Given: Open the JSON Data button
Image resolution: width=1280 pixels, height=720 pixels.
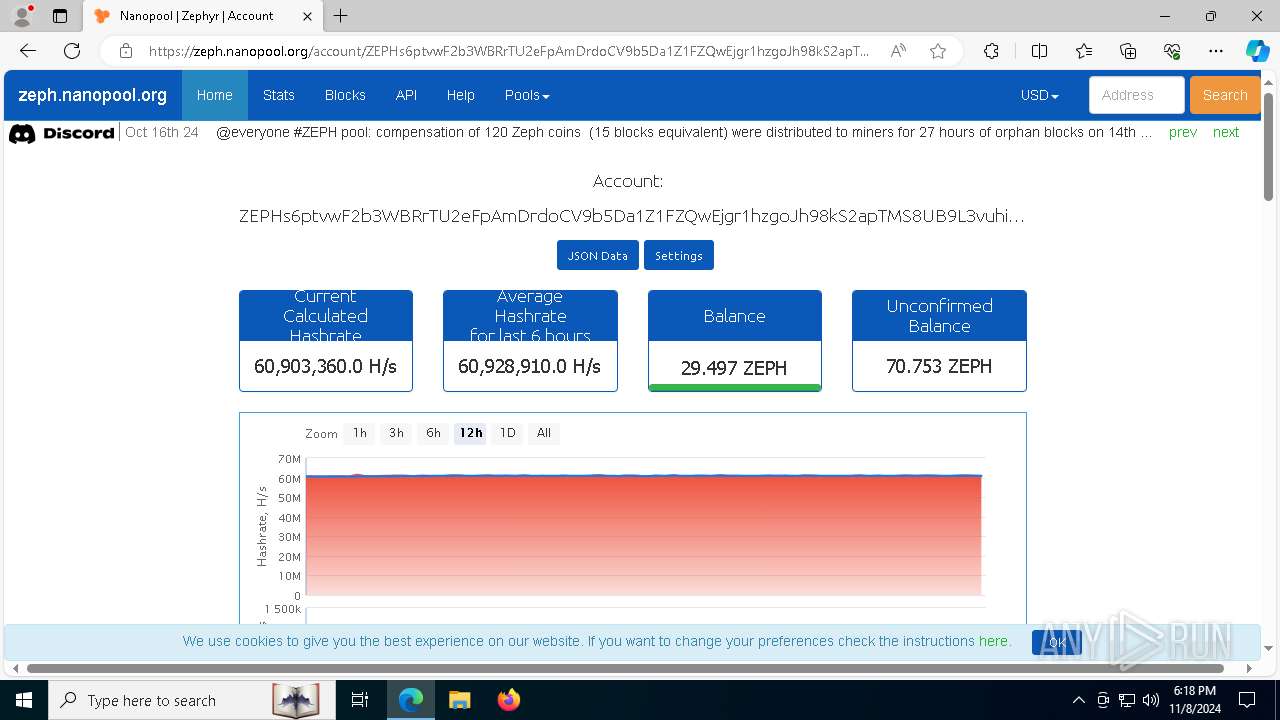Looking at the screenshot, I should (x=598, y=255).
